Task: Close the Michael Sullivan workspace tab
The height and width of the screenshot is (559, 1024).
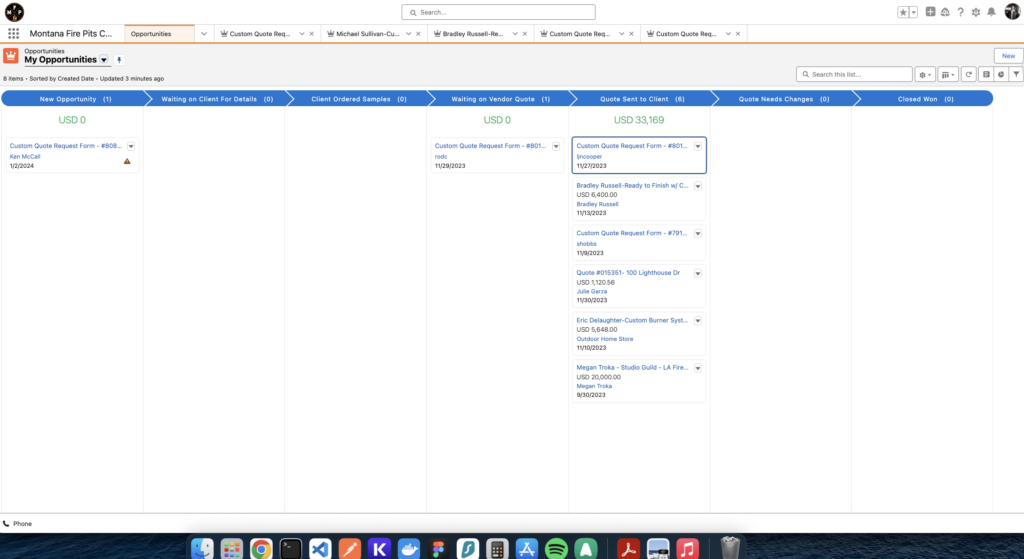Action: [x=418, y=34]
